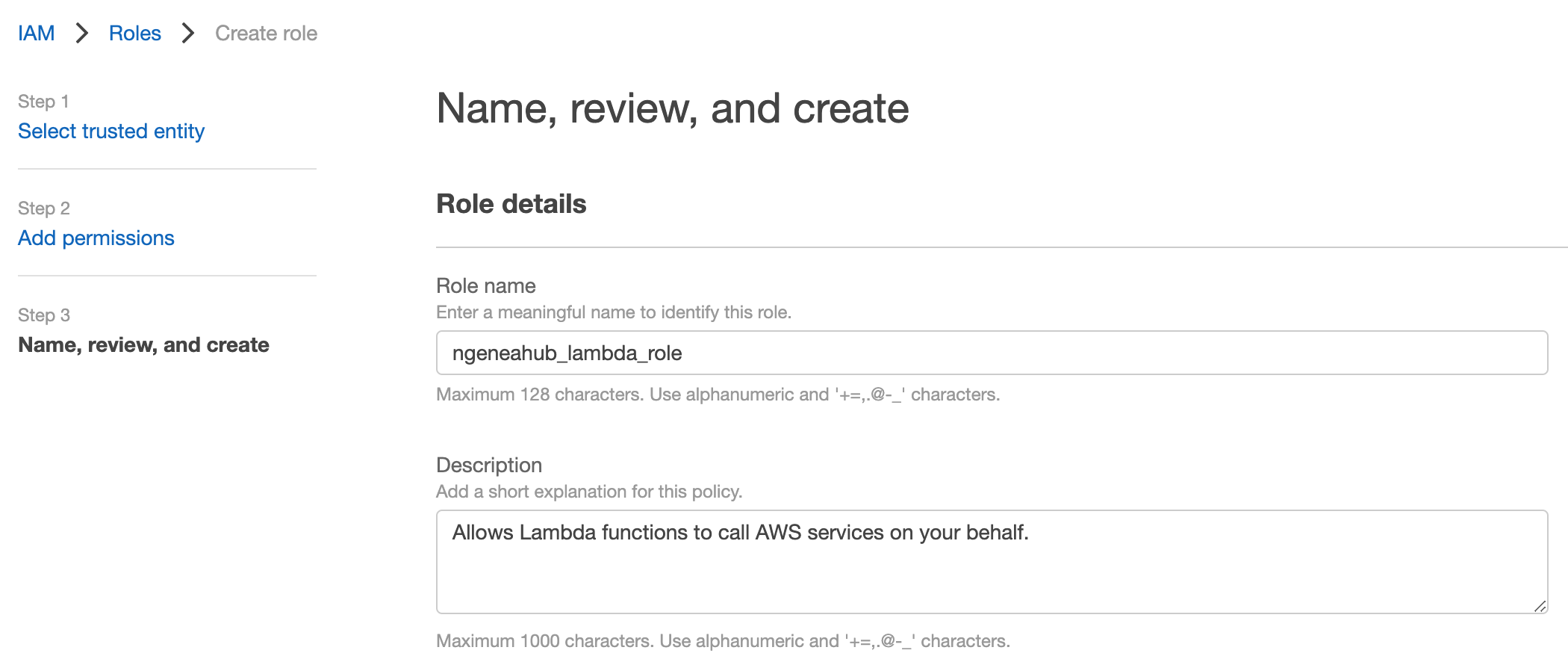Click the Step 2 label text
The height and width of the screenshot is (665, 1568).
44,208
